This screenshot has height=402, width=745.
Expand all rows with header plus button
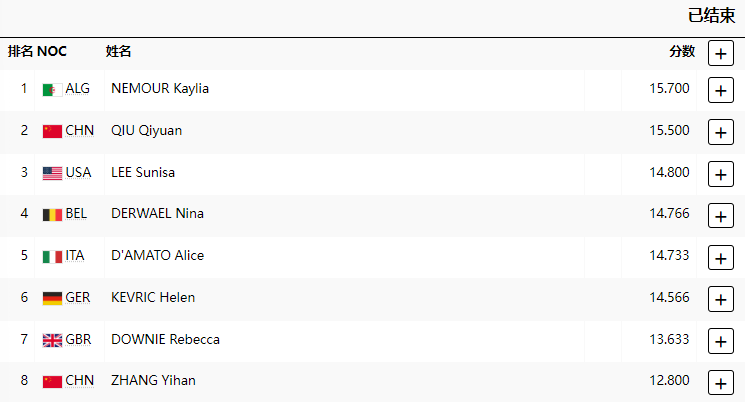[x=720, y=53]
